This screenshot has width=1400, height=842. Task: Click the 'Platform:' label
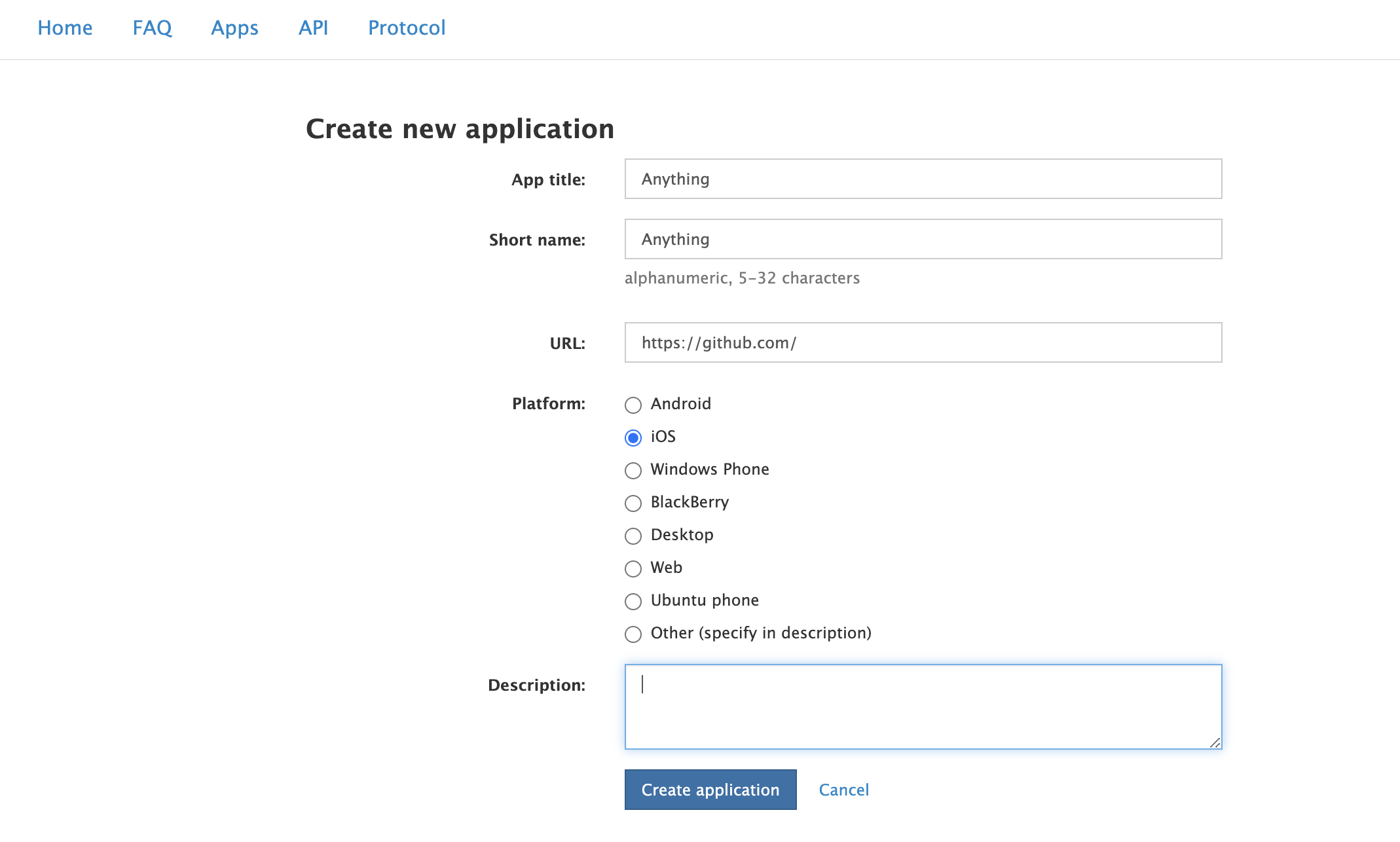tap(549, 404)
